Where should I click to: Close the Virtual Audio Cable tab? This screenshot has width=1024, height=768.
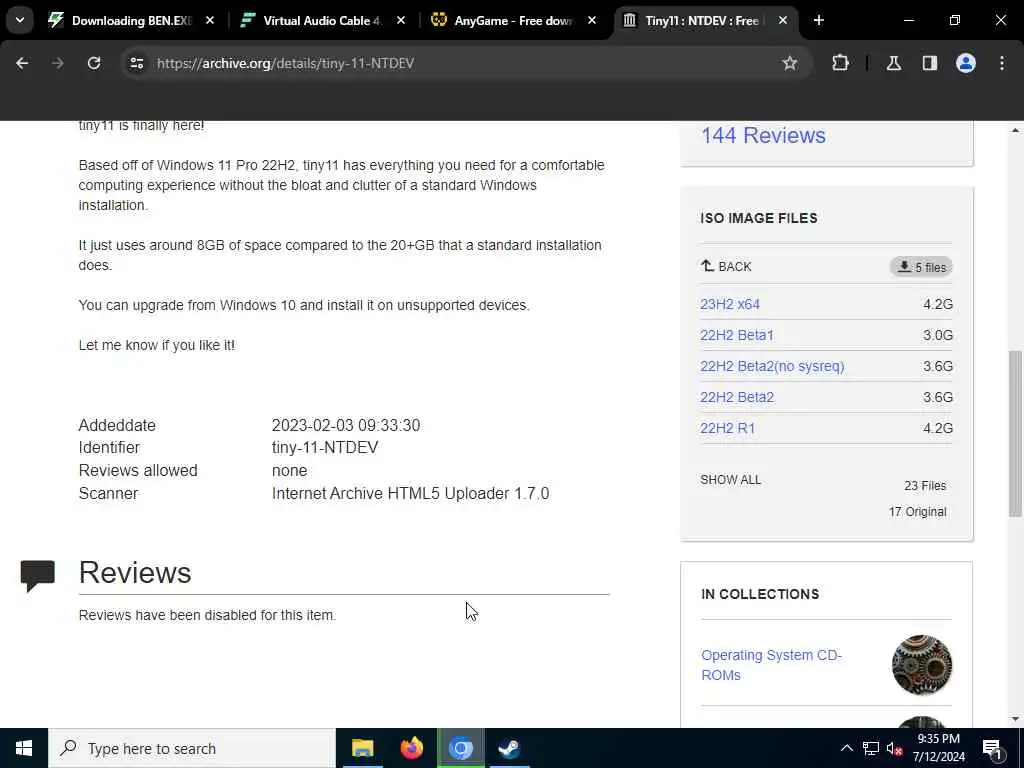pyautogui.click(x=401, y=20)
